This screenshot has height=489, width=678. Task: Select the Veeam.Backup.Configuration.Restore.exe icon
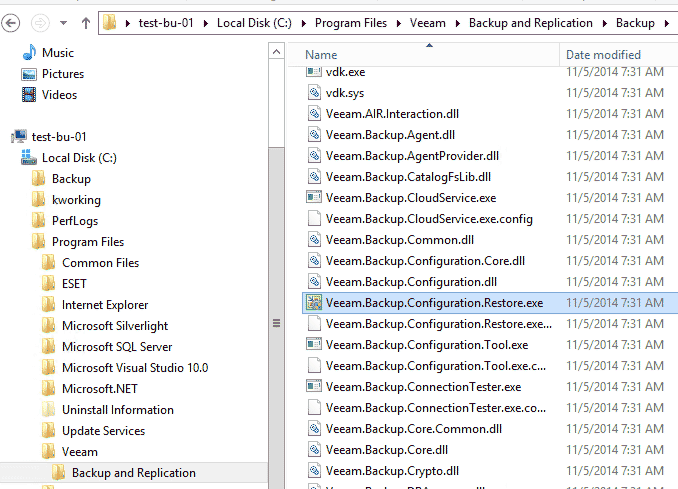coord(314,303)
